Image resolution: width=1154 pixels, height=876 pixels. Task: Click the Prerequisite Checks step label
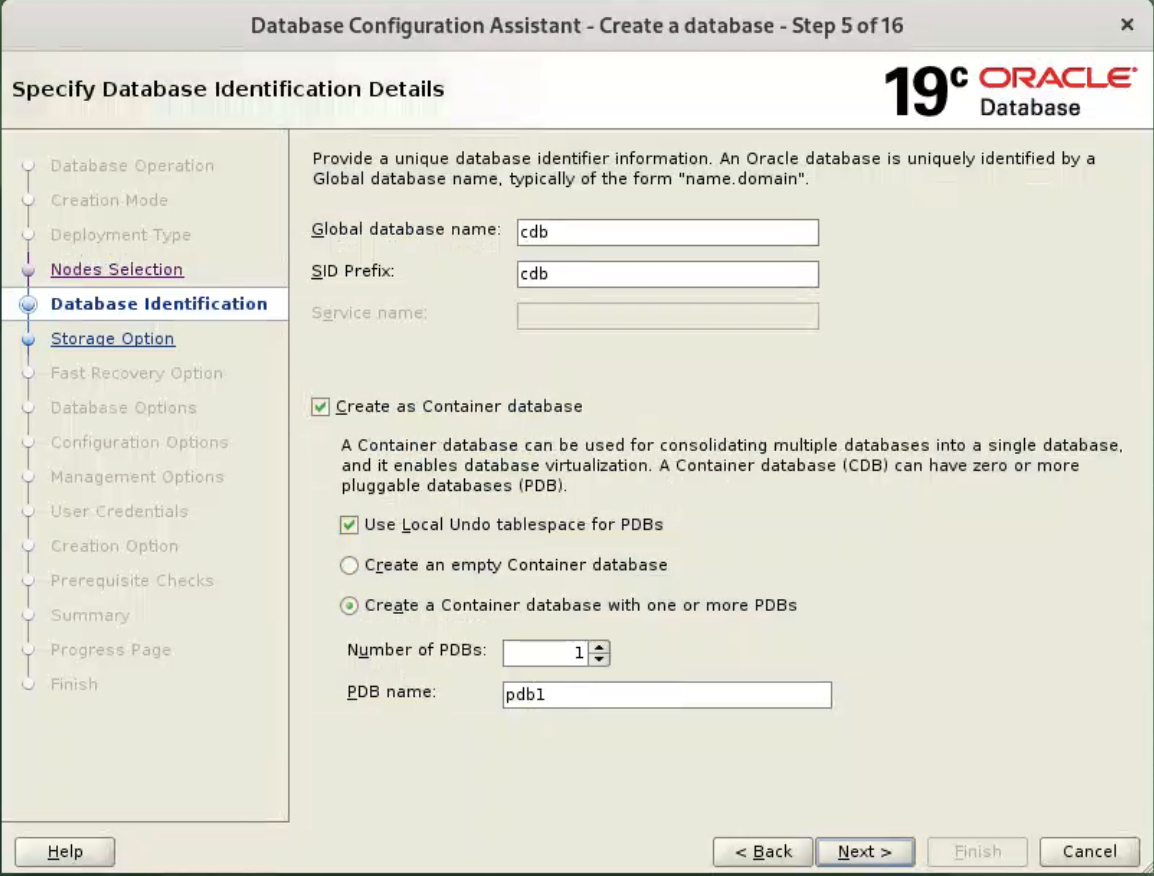click(x=132, y=581)
